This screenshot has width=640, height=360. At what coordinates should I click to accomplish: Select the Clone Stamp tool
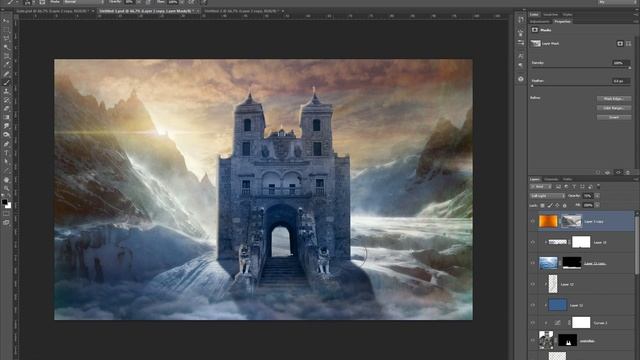pyautogui.click(x=6, y=91)
